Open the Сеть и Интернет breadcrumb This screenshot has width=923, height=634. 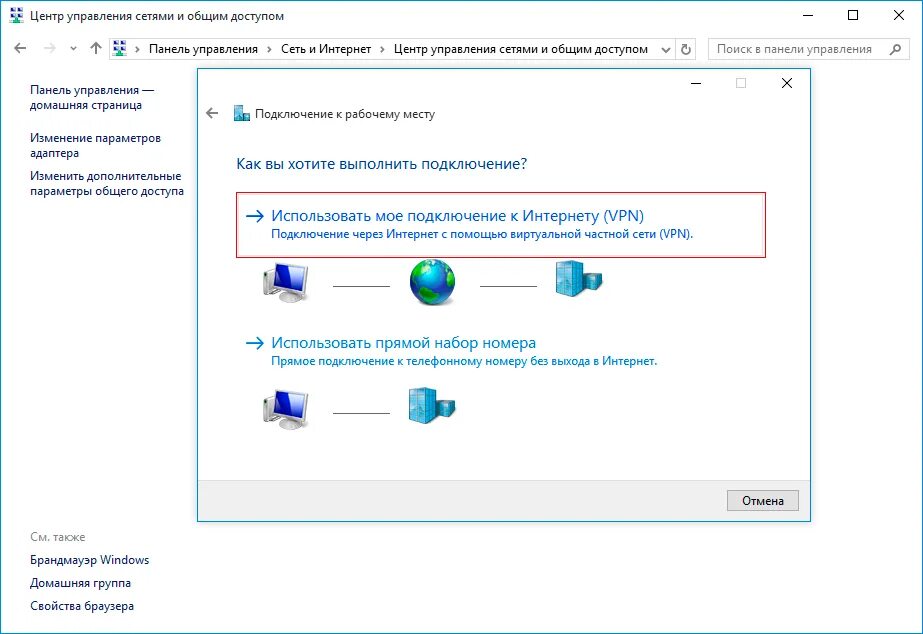(x=326, y=49)
